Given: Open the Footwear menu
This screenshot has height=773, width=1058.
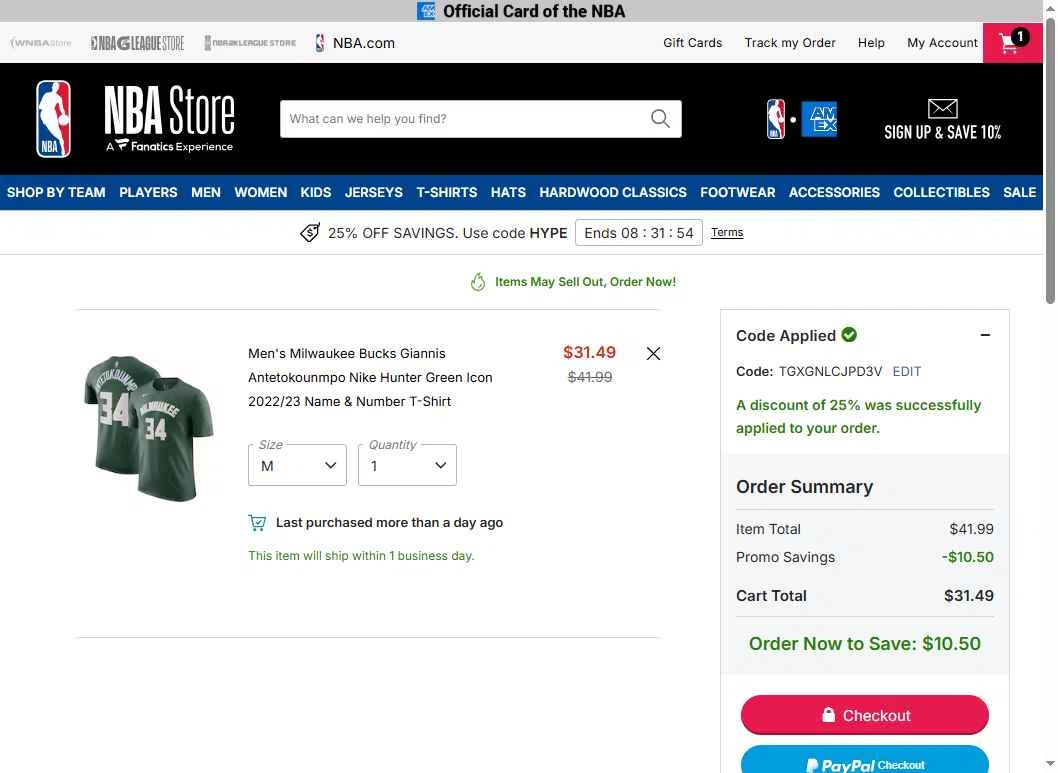Looking at the screenshot, I should click(737, 192).
